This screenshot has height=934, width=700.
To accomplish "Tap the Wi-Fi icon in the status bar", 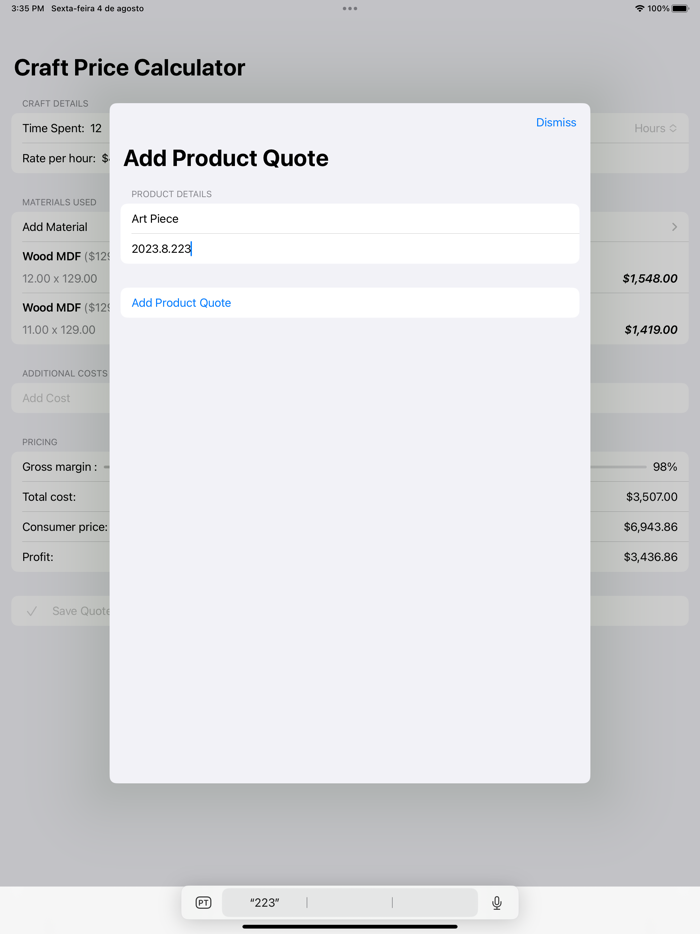I will pos(638,8).
